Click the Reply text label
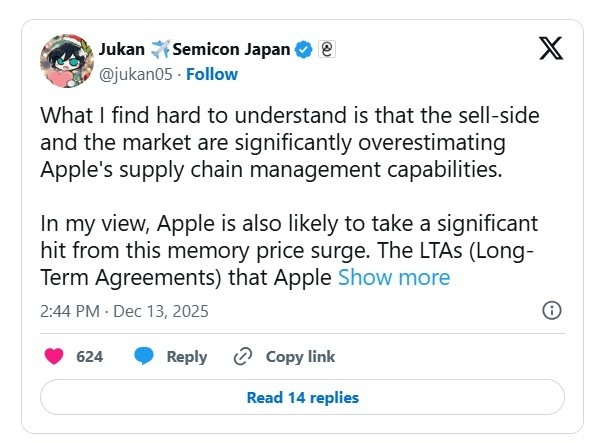 (x=186, y=356)
